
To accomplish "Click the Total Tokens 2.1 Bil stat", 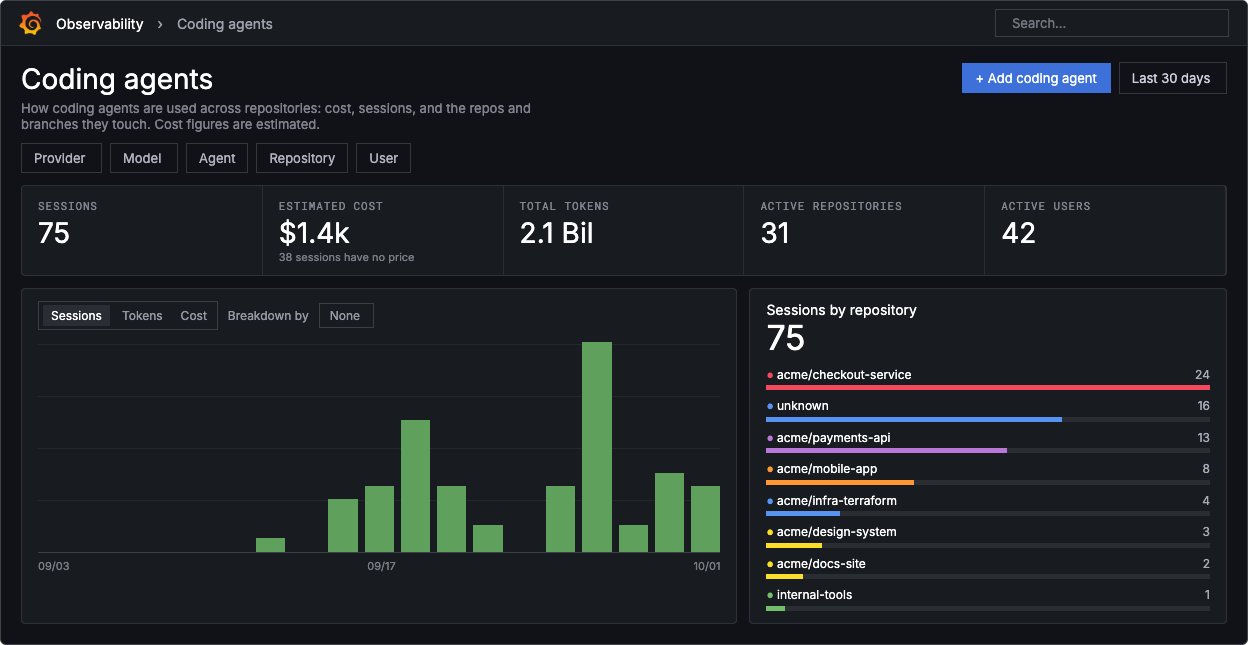I will click(x=556, y=233).
